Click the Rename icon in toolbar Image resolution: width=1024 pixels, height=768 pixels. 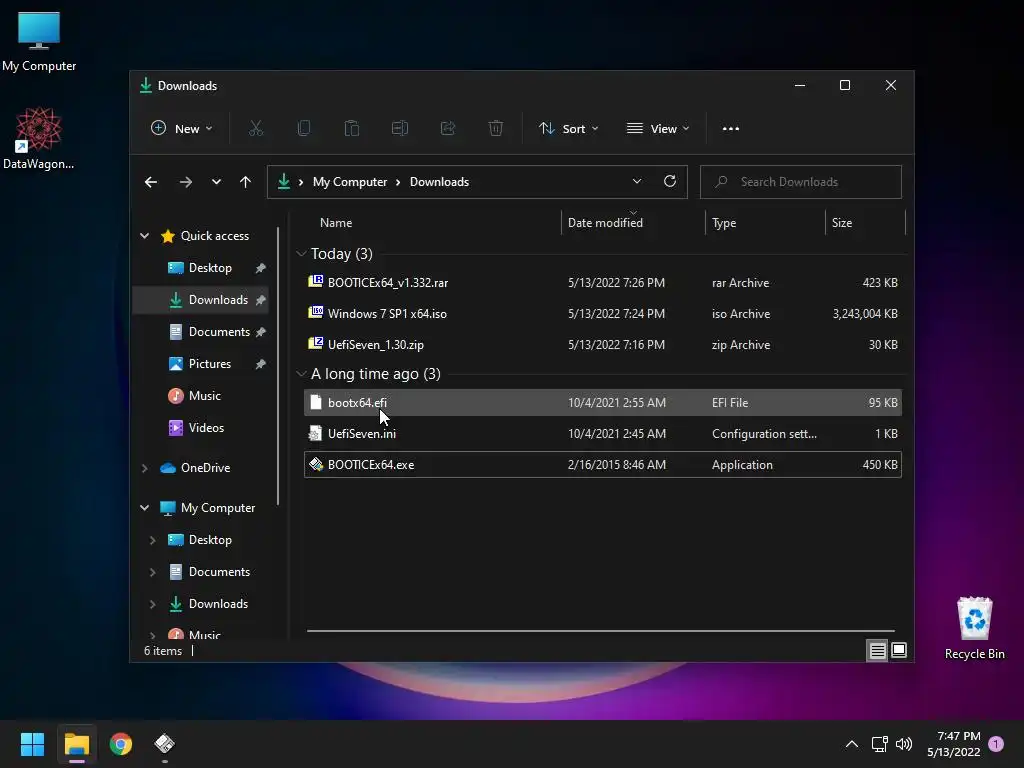pos(400,129)
